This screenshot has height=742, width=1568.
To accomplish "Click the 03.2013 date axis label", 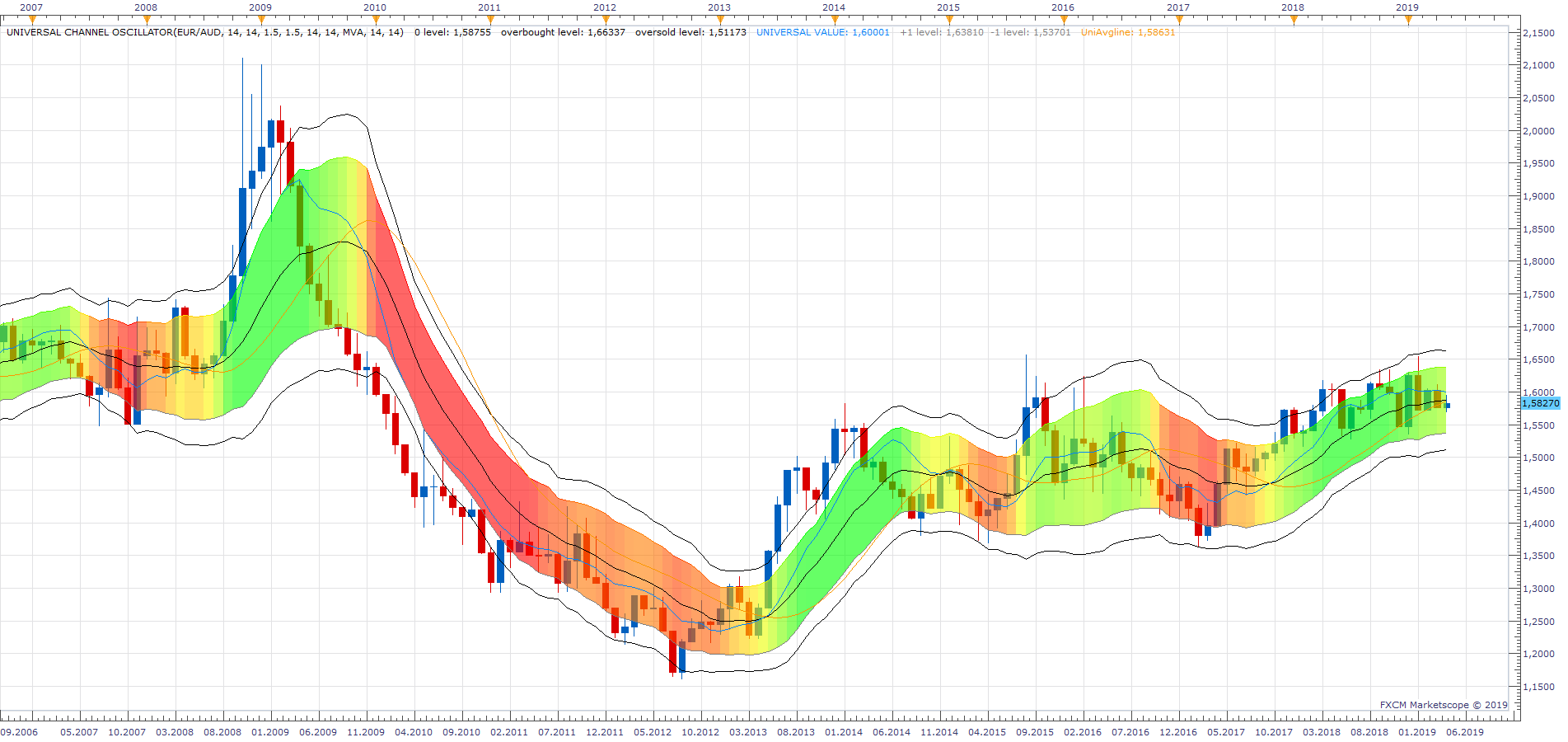I will point(748,732).
